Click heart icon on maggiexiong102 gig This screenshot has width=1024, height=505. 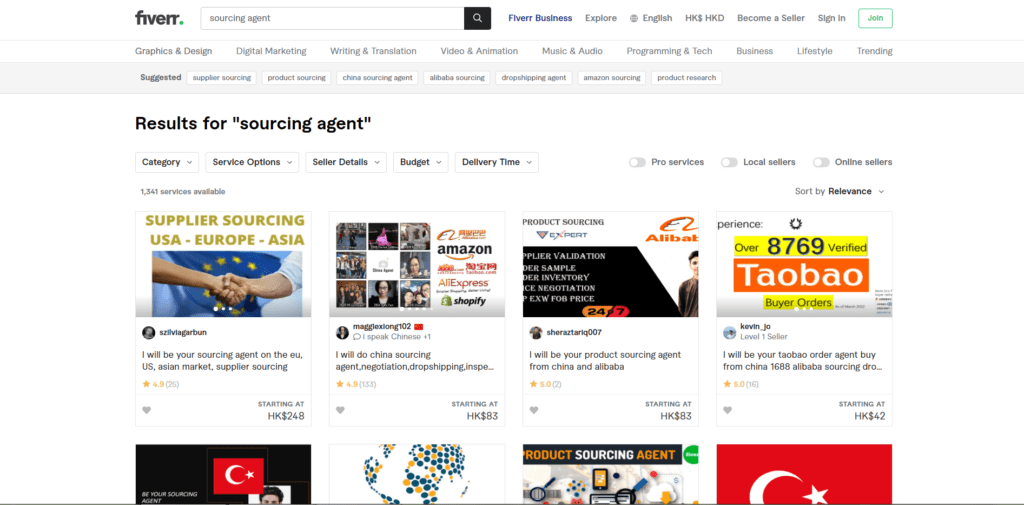340,410
